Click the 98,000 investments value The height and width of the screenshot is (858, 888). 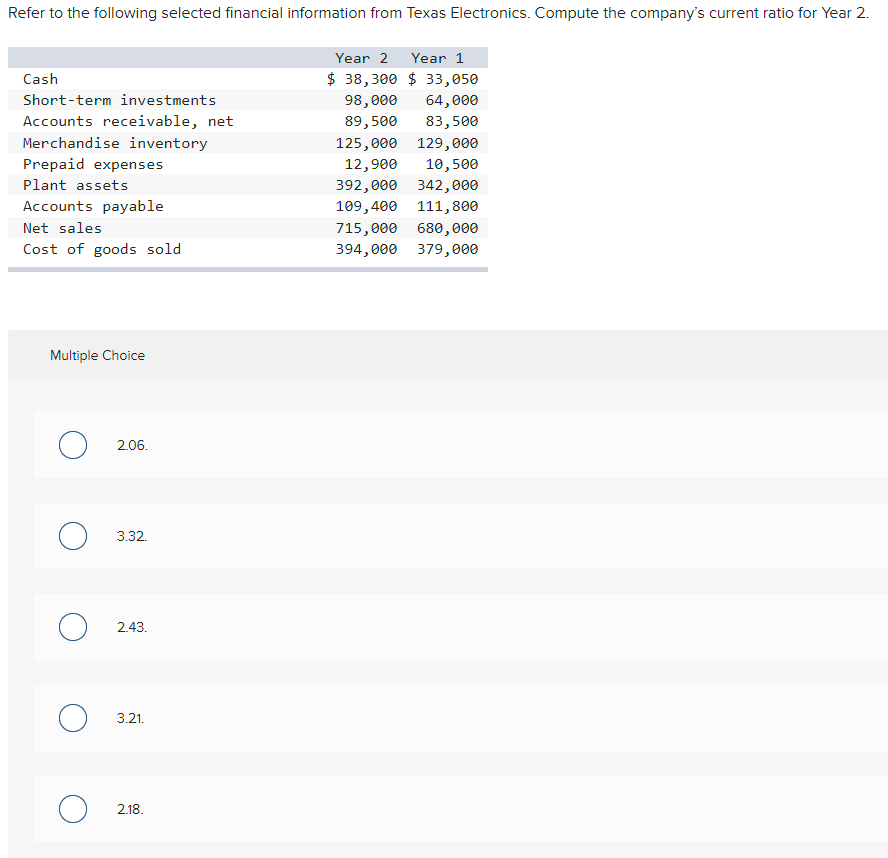[371, 100]
